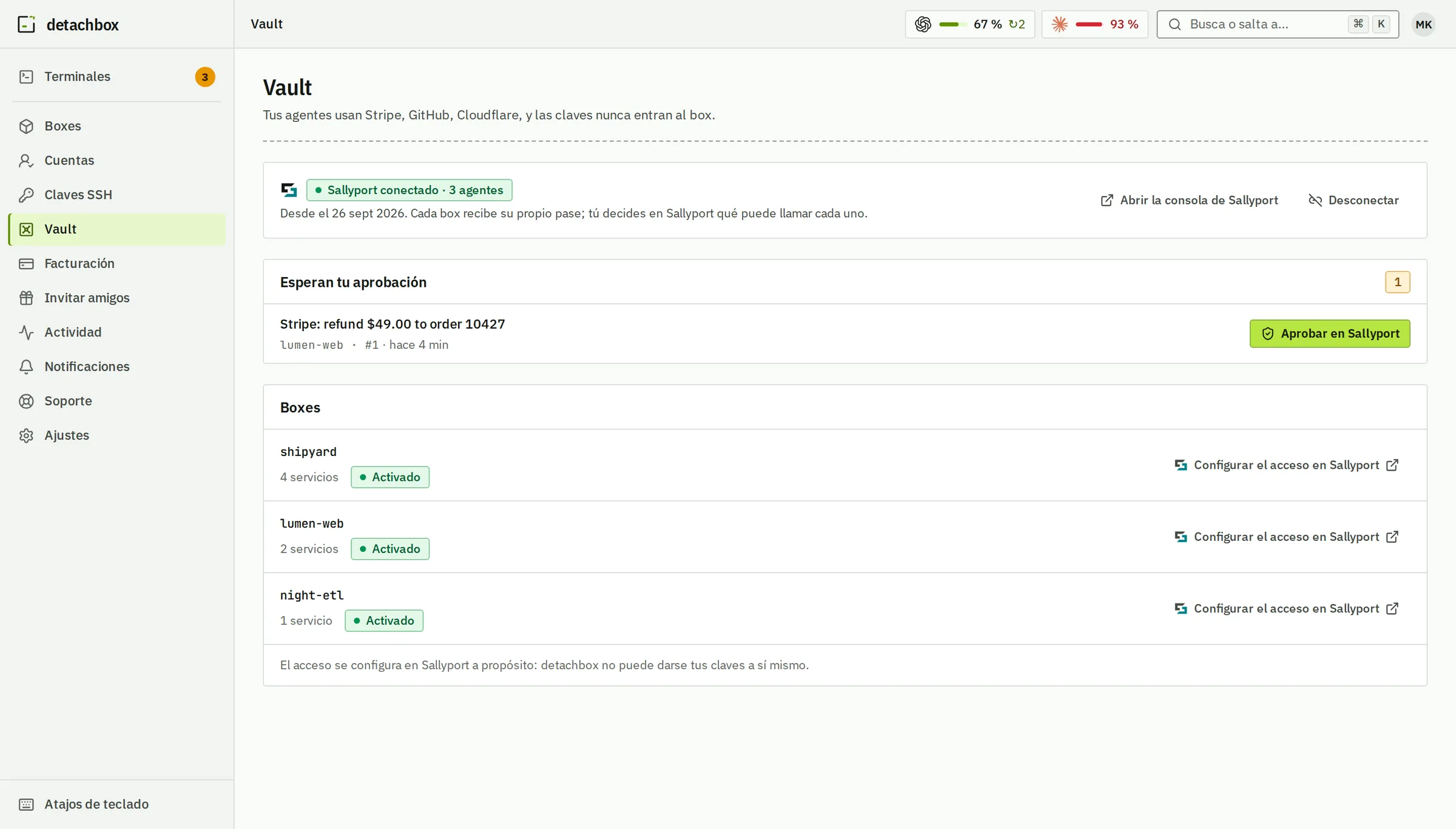
Task: Open Claves SSH page
Action: (x=116, y=195)
